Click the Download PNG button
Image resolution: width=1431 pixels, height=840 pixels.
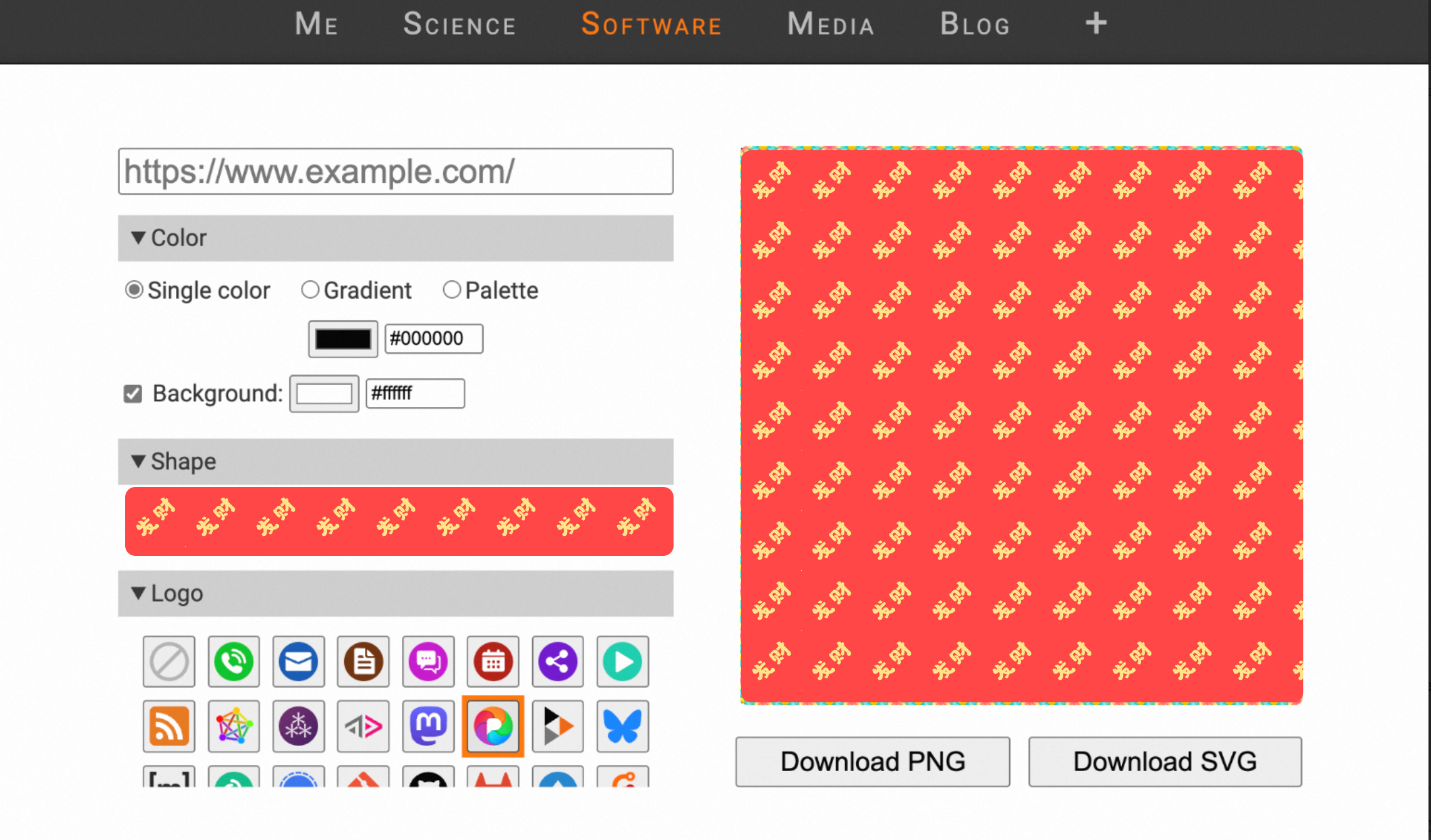click(x=873, y=761)
